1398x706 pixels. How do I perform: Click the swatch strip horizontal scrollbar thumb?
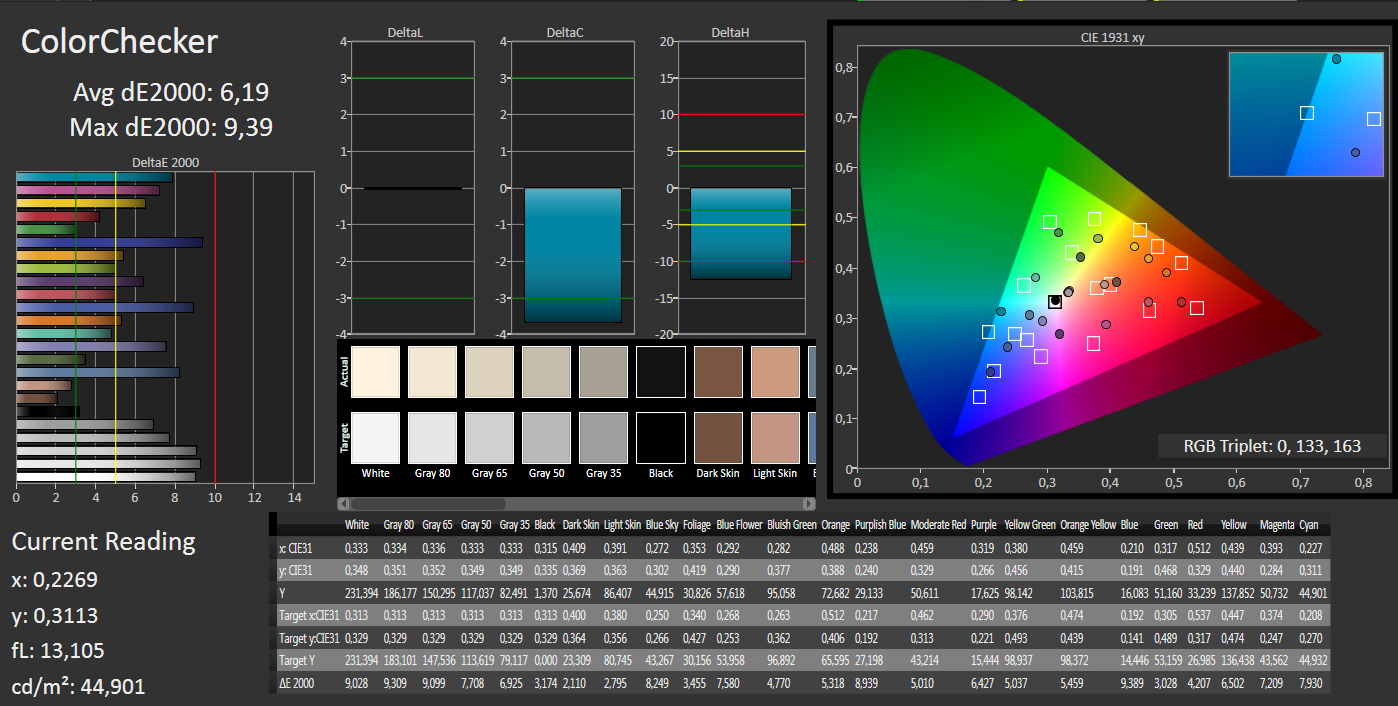430,503
